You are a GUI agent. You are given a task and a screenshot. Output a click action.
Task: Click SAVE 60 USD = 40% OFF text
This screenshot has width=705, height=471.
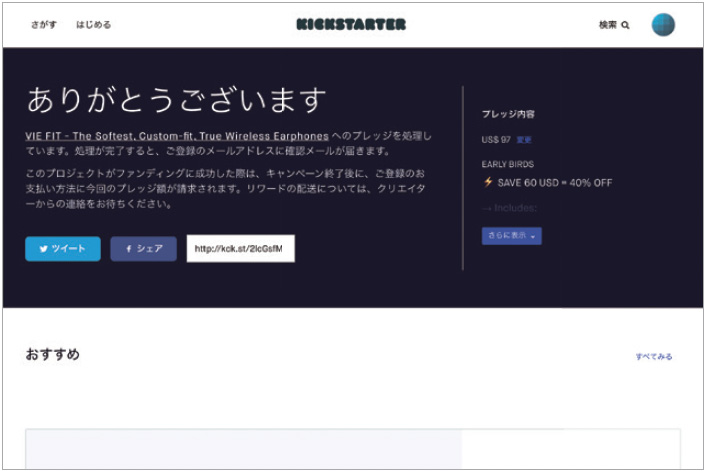coord(555,183)
